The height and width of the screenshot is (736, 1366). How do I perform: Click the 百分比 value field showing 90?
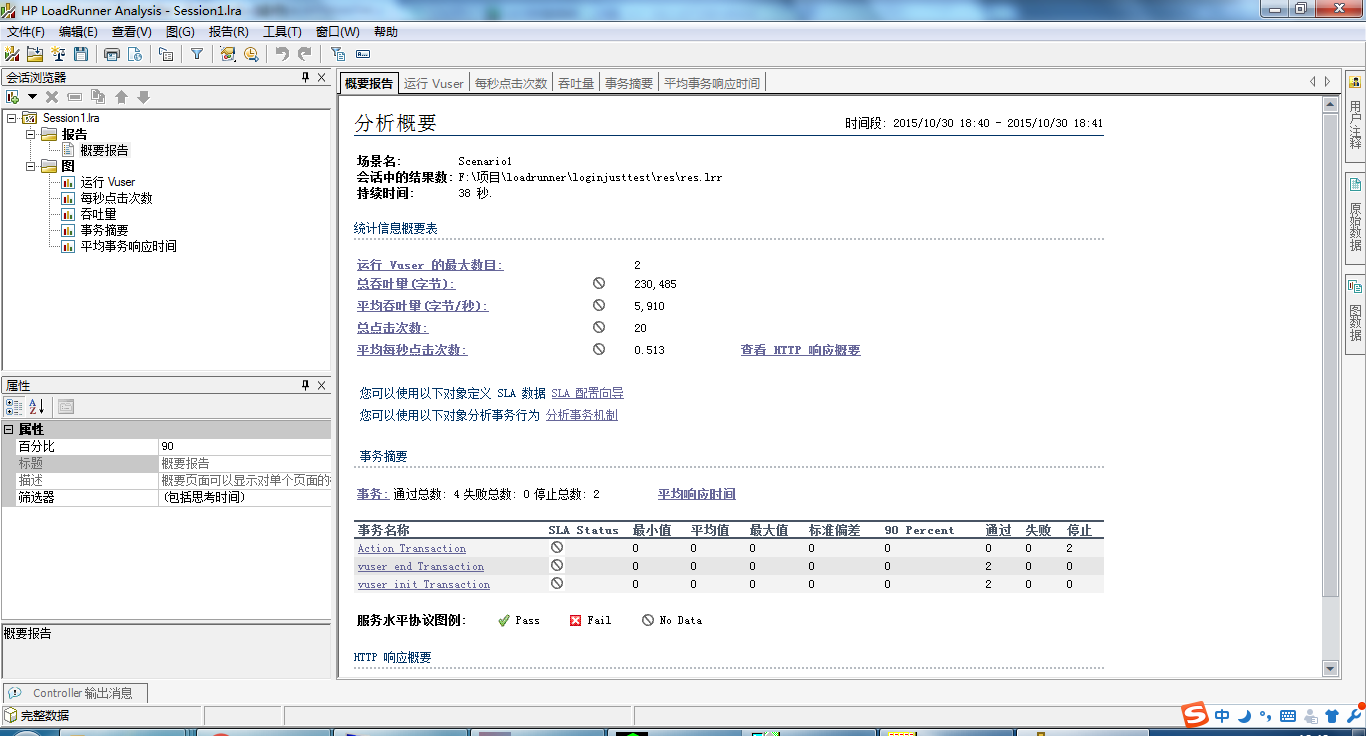point(244,446)
